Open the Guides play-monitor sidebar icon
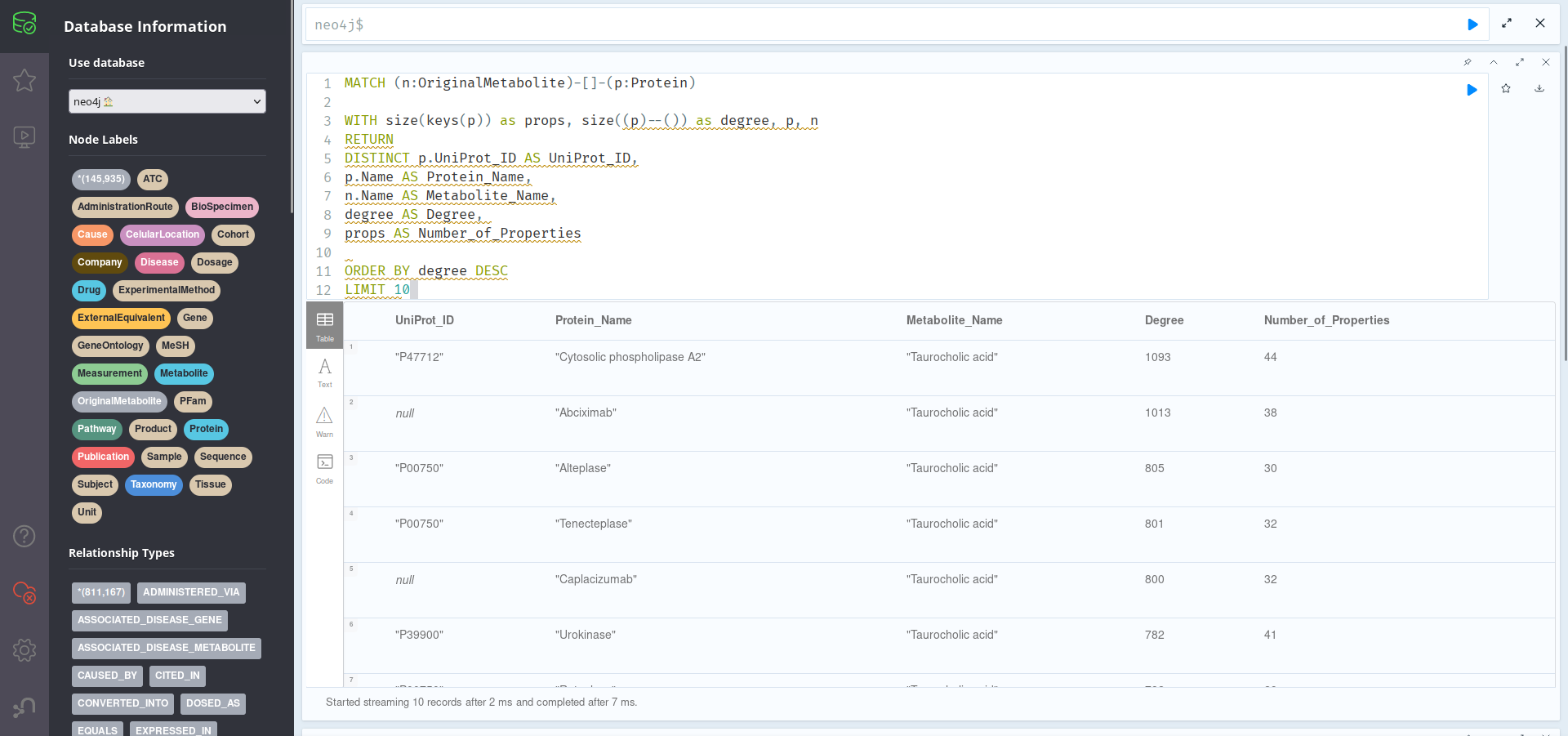The width and height of the screenshot is (1568, 736). 24,136
